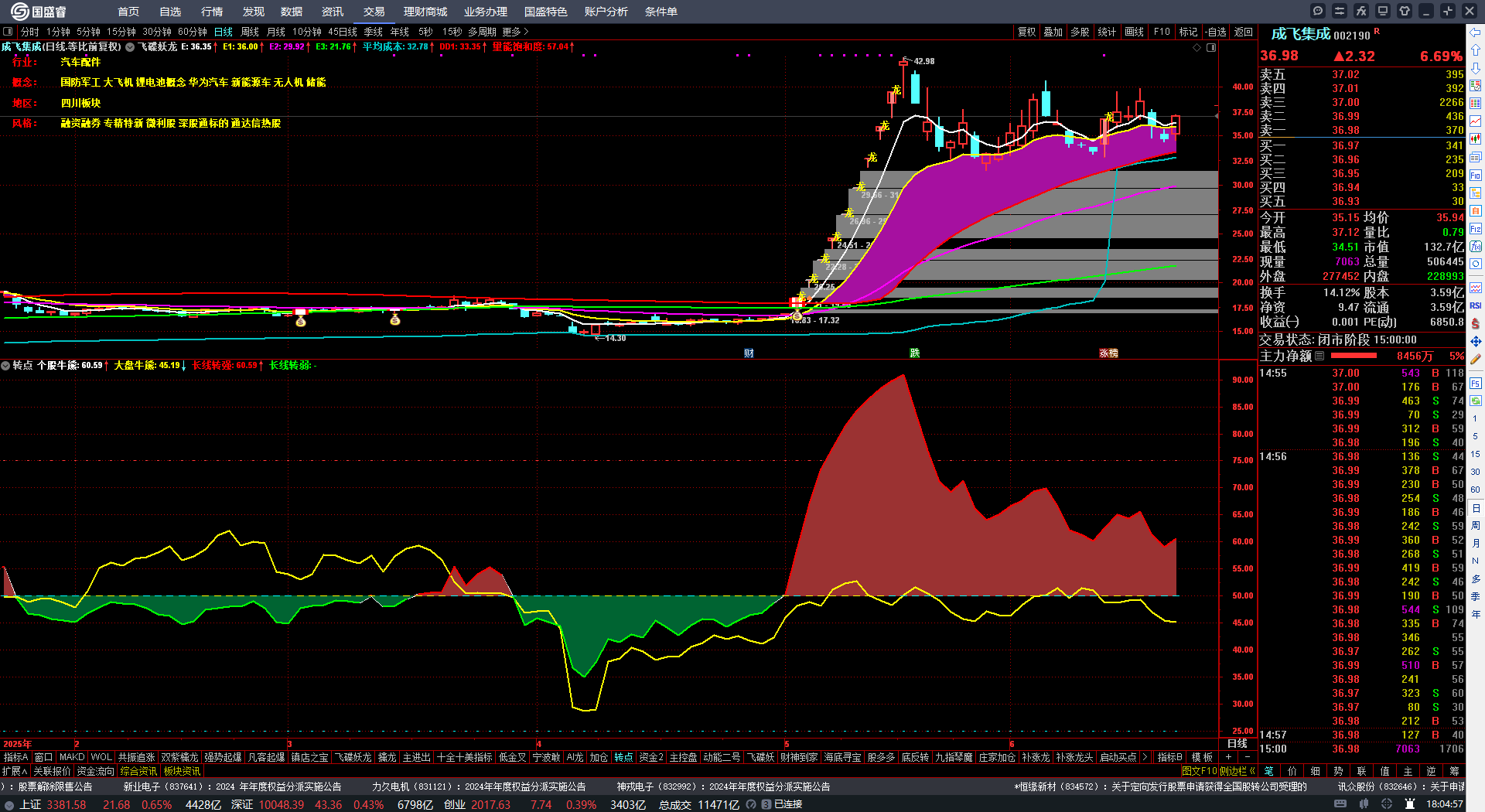
Task: Open the 行情 menu
Action: (212, 12)
